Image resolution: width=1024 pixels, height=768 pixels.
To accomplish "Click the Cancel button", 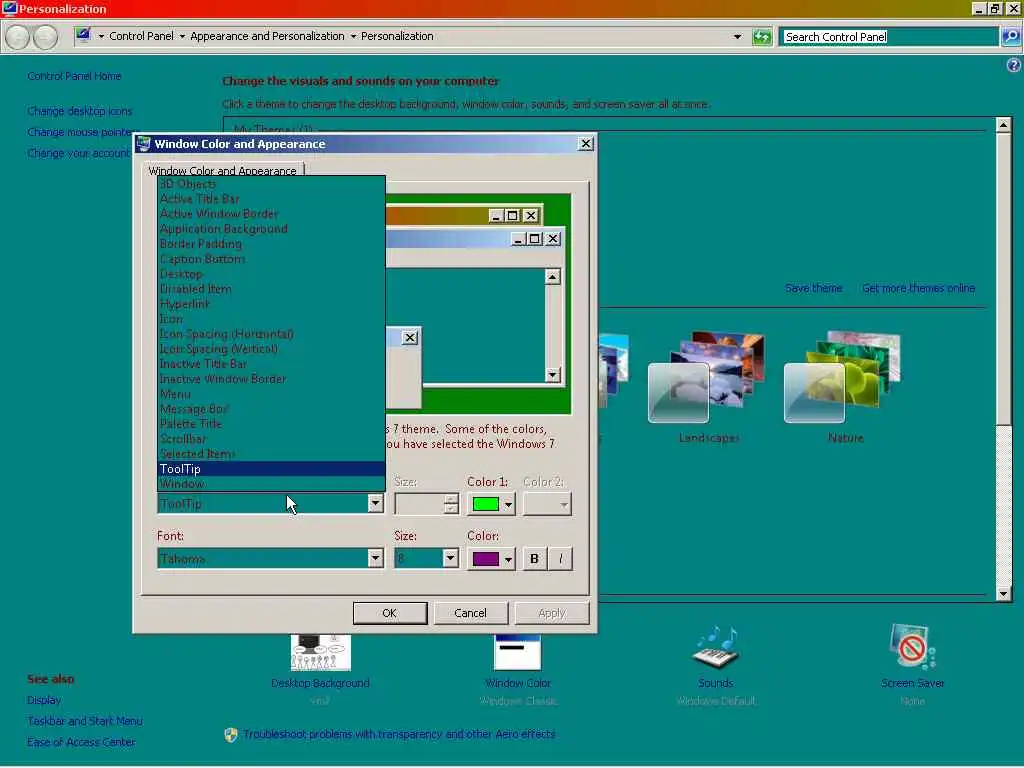I will click(470, 613).
